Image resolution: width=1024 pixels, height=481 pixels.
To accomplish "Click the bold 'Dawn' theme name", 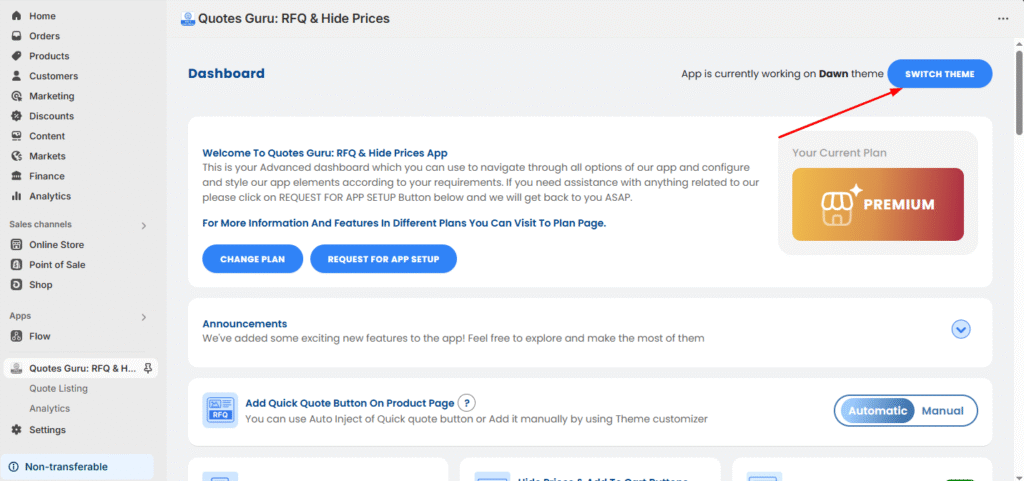I will click(x=833, y=74).
